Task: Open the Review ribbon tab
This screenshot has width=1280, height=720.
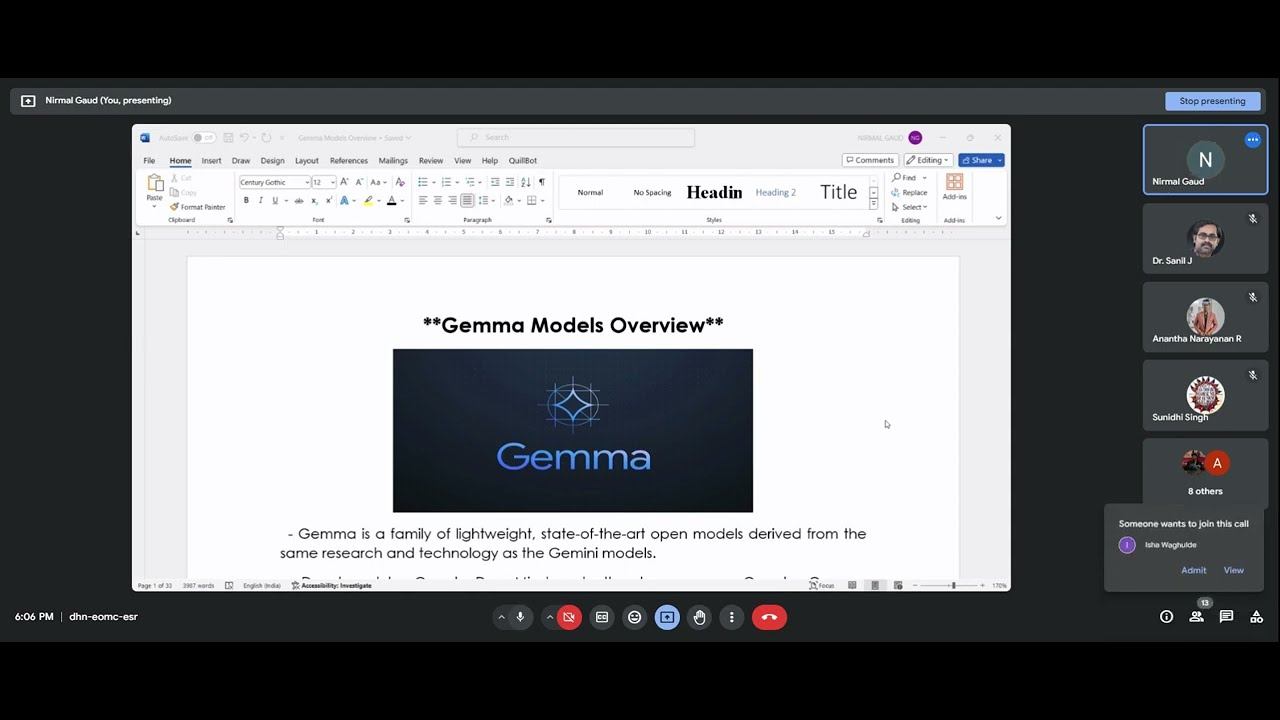Action: (x=431, y=160)
